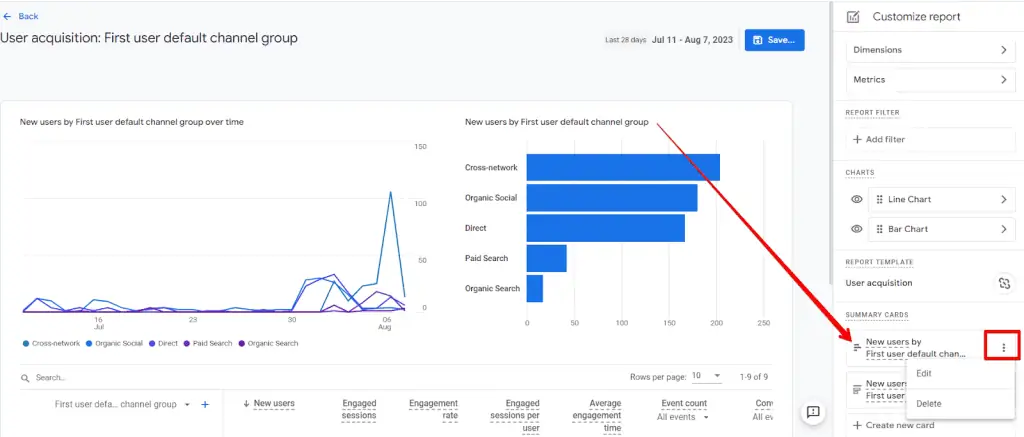Toggle Bar Chart visibility eye icon

click(x=857, y=229)
